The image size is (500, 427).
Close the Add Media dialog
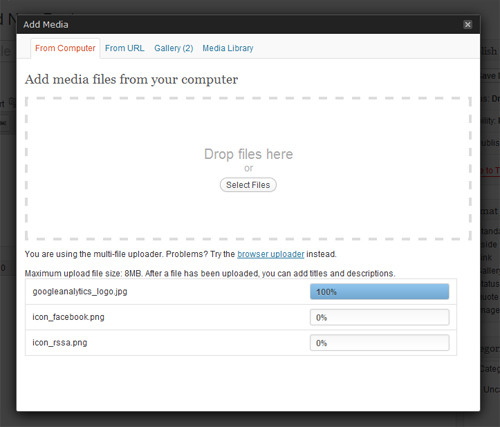[x=467, y=24]
